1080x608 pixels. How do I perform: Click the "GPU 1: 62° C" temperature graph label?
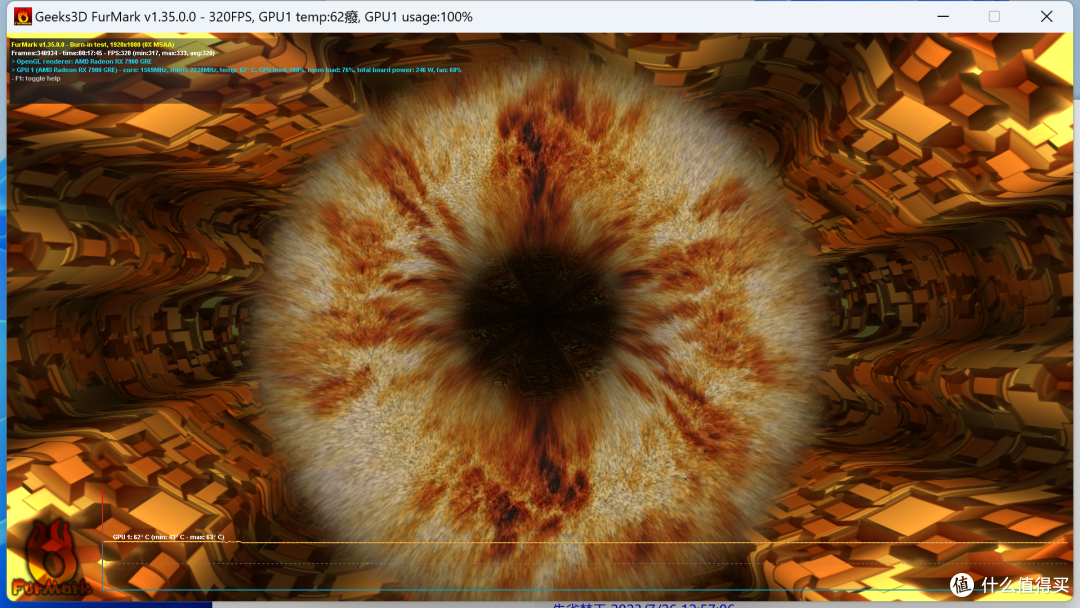168,537
